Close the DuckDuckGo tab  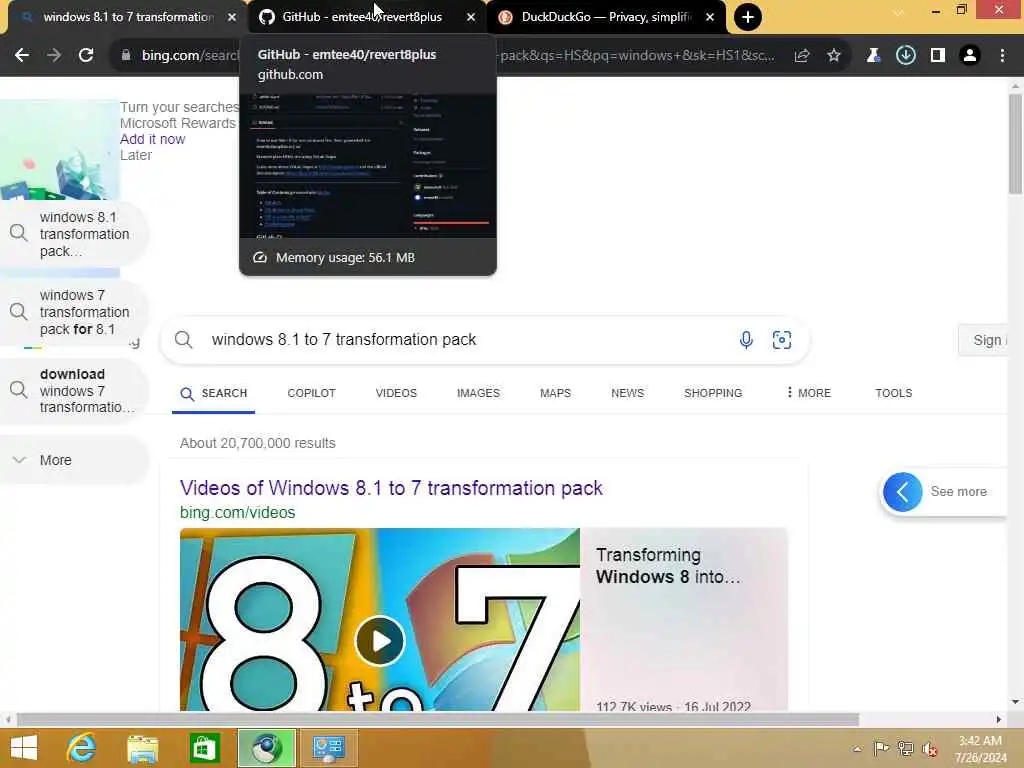(710, 17)
